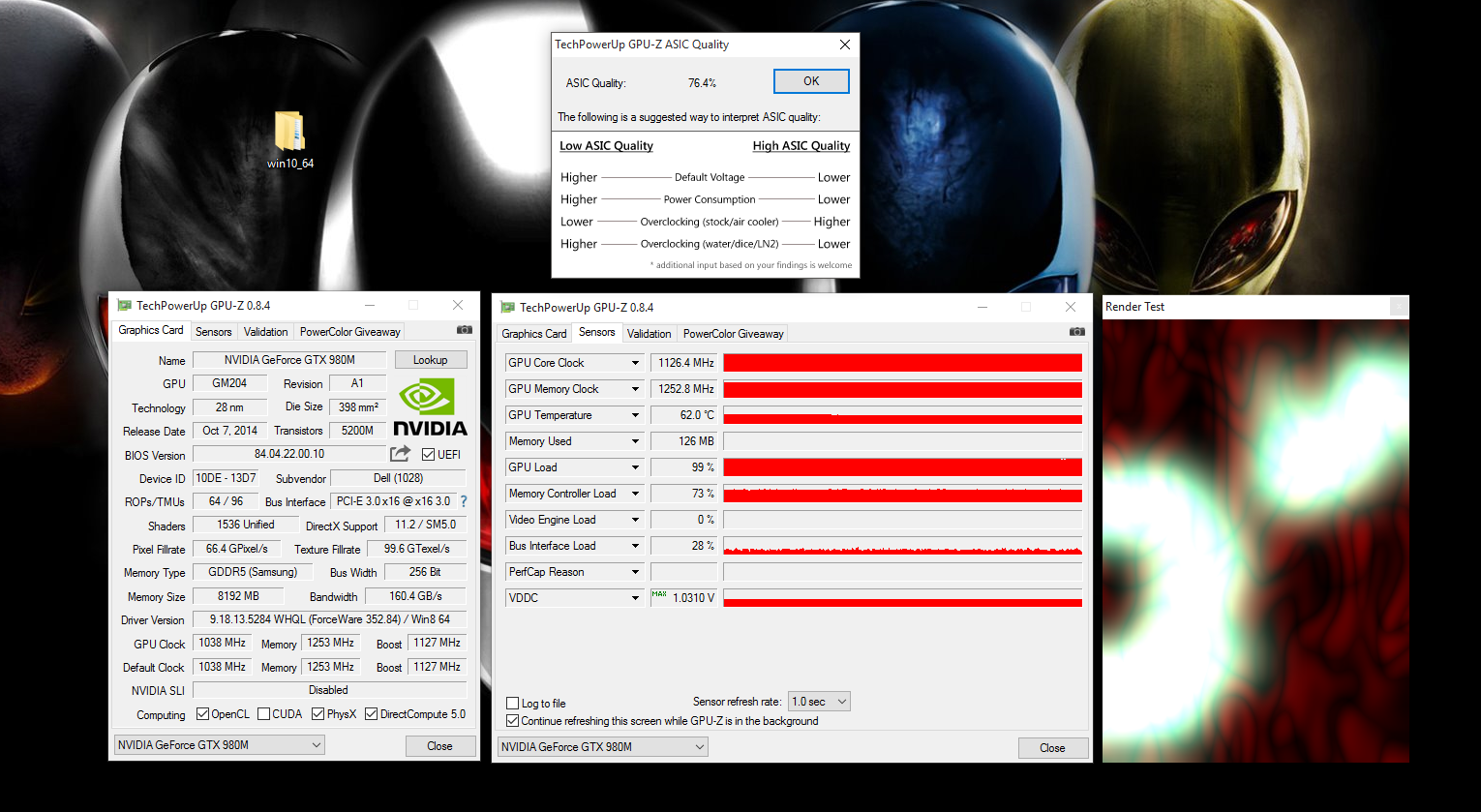Screen dimensions: 1481x812
Task: Toggle the DirectCompute 5.0 checkbox
Action: (371, 714)
